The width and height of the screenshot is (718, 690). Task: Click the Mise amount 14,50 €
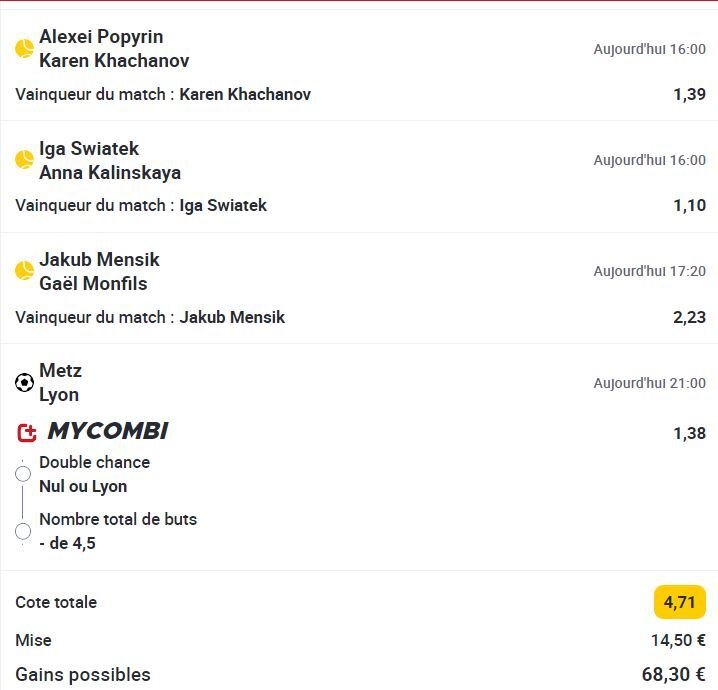pyautogui.click(x=678, y=640)
